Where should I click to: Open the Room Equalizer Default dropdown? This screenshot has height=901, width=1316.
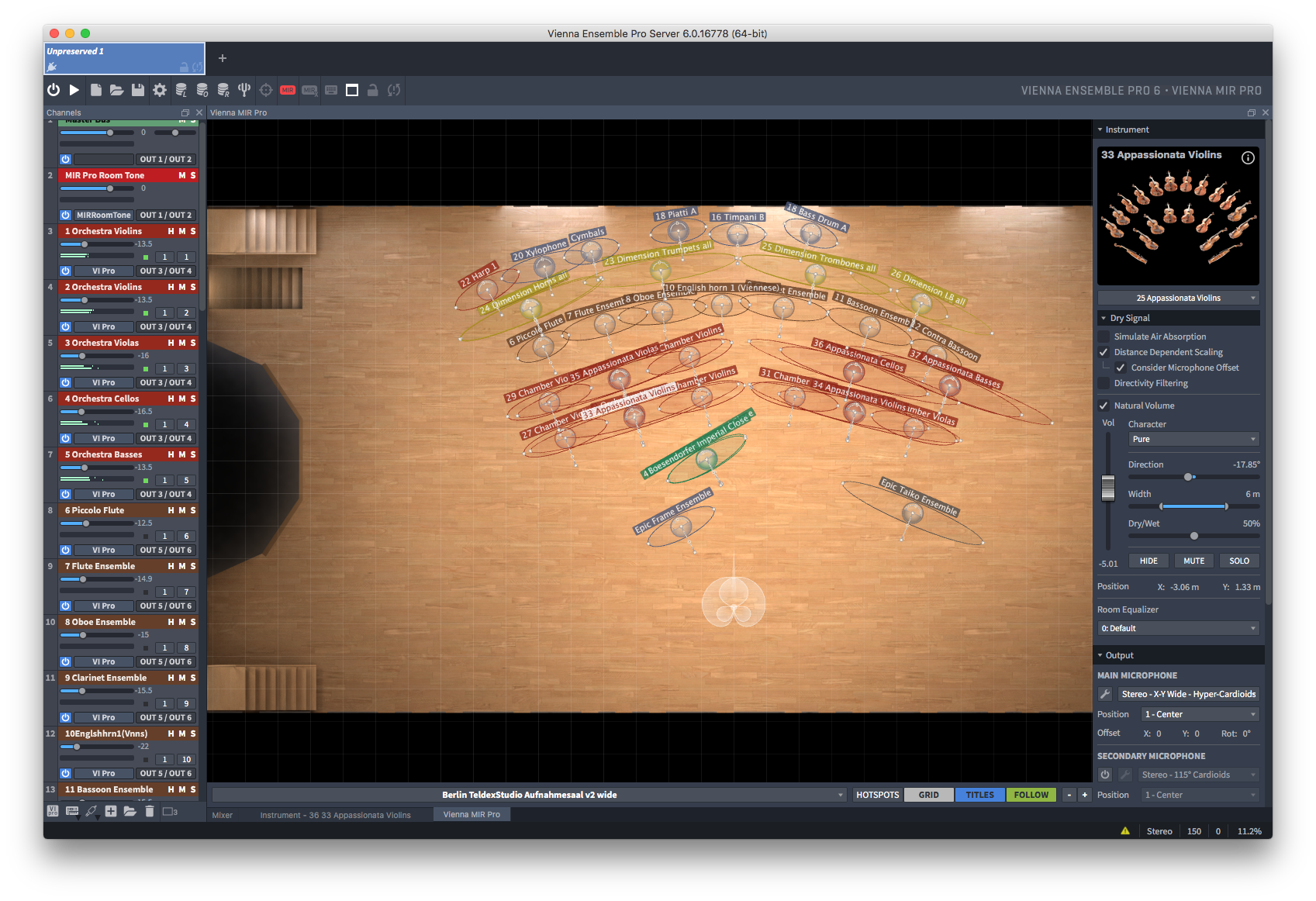click(x=1178, y=628)
